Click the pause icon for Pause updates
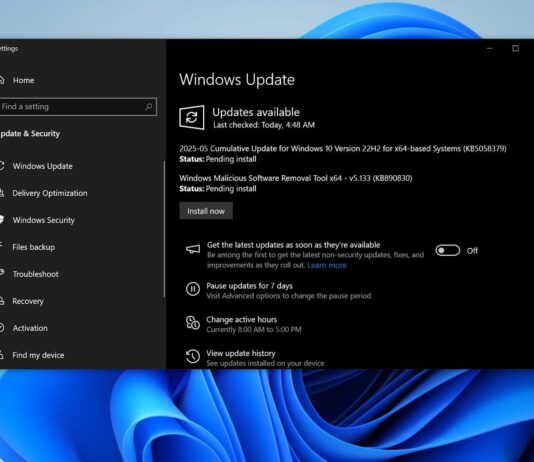534x462 pixels. click(x=193, y=289)
